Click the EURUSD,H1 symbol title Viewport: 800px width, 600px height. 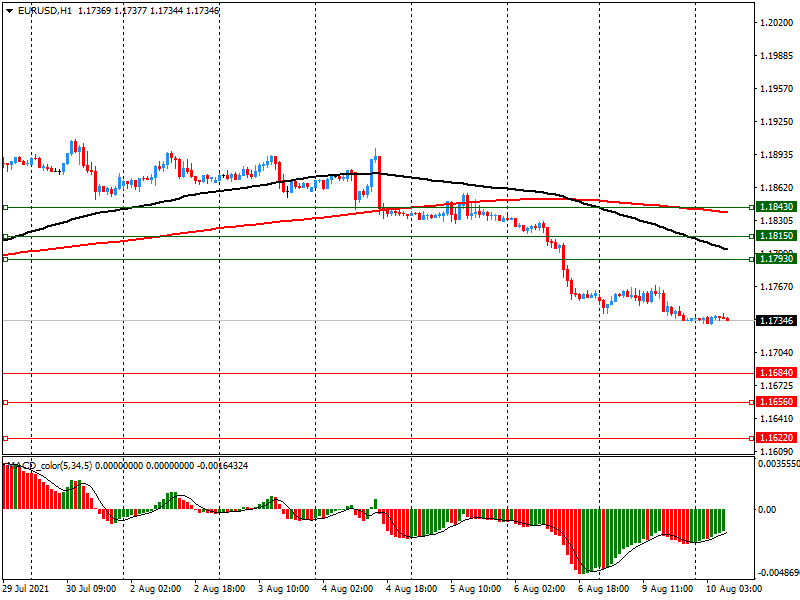point(45,11)
